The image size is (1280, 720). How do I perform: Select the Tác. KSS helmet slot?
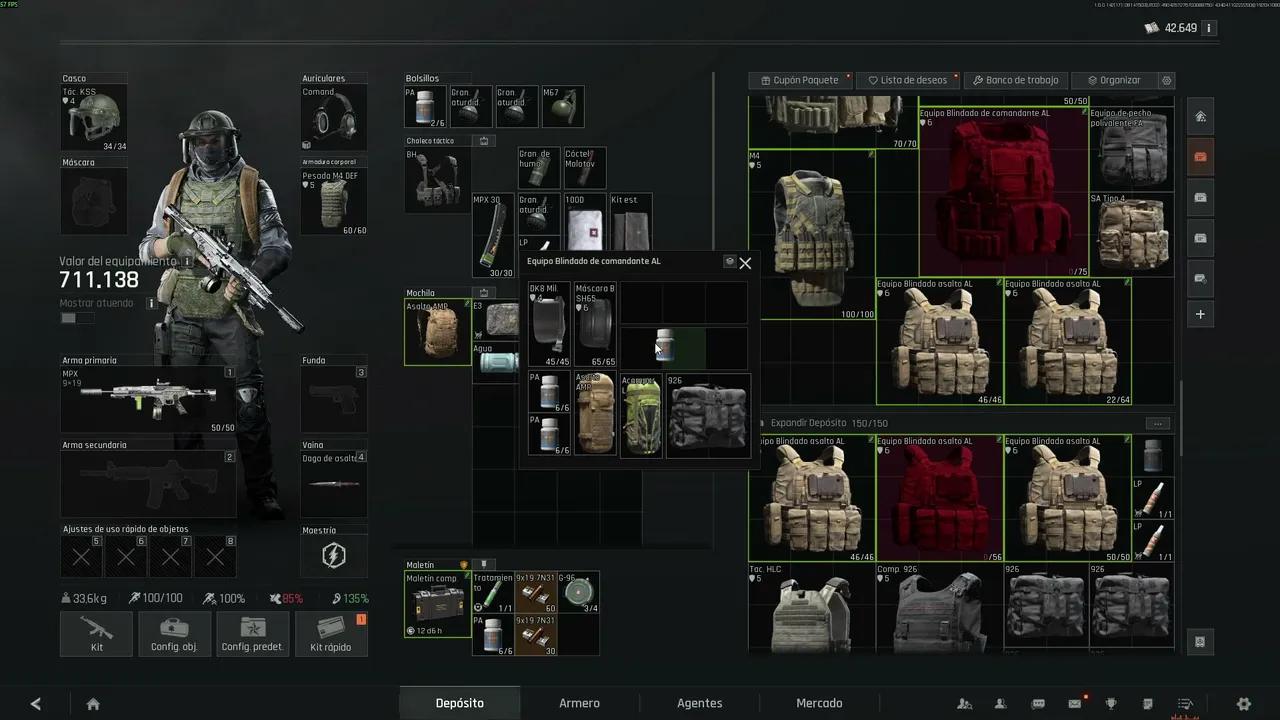coord(94,118)
